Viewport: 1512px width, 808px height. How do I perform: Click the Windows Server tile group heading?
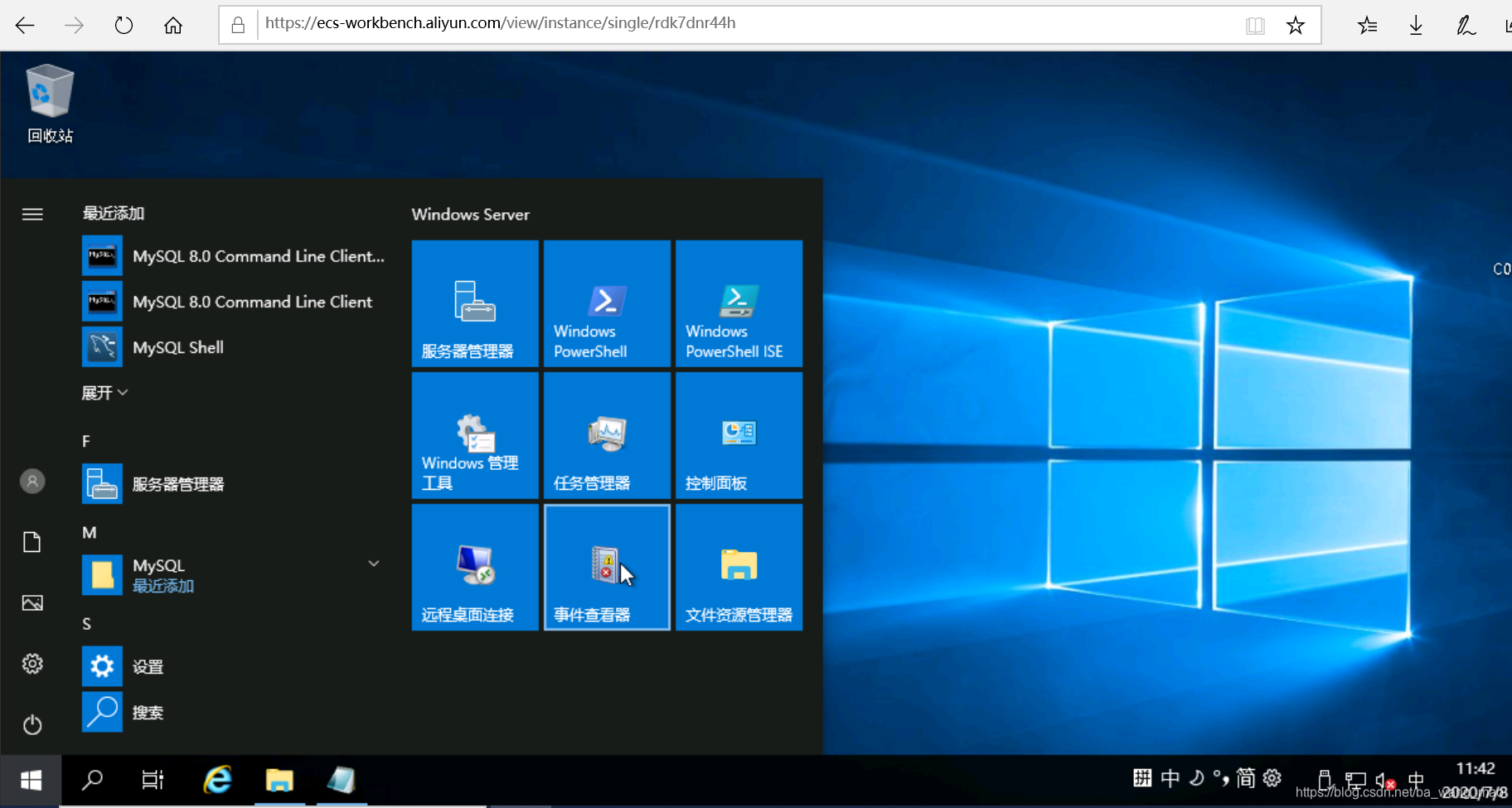pos(470,214)
